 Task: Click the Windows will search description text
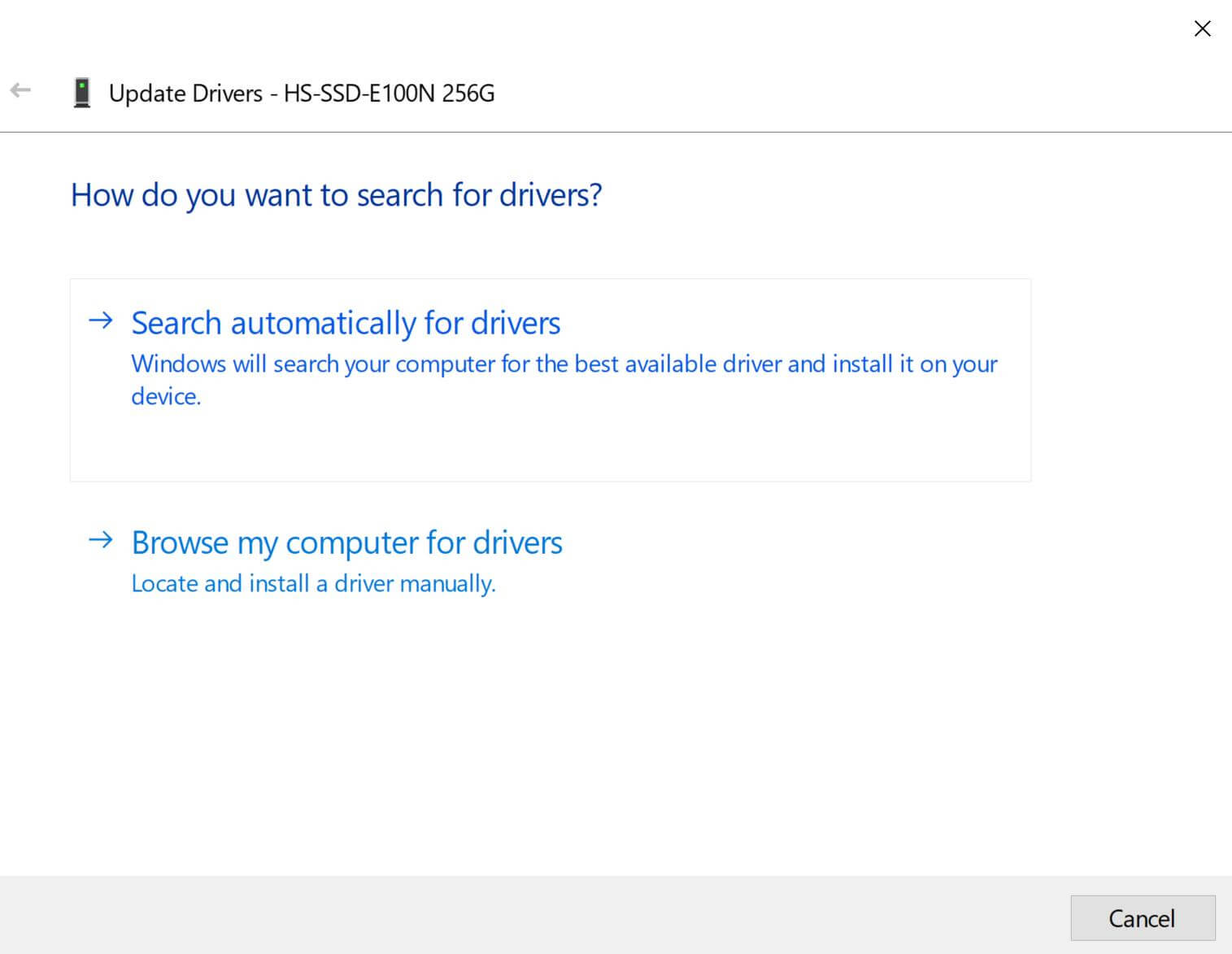coord(564,379)
